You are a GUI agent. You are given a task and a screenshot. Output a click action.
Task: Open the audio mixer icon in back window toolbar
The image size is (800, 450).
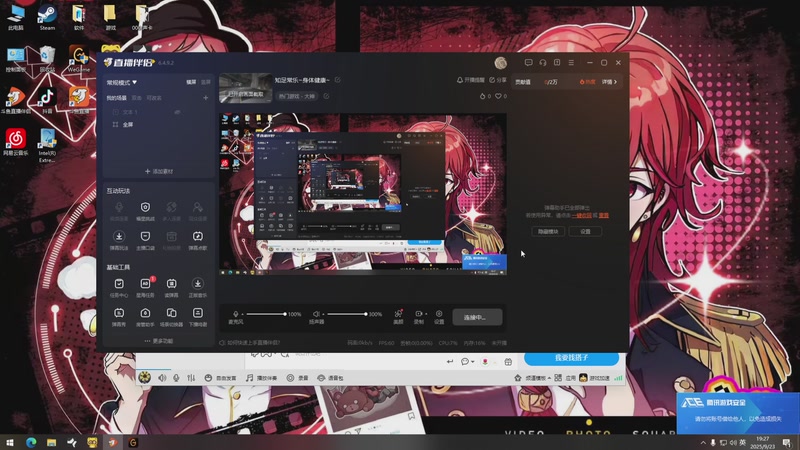pyautogui.click(x=191, y=378)
